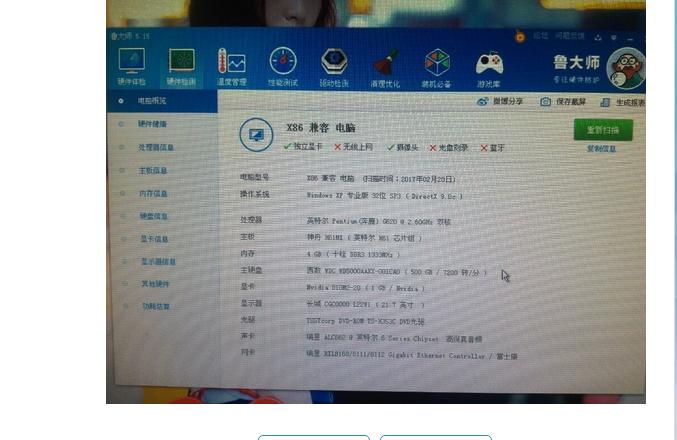Click the 光盘刻录 cross status
This screenshot has height=440, width=677.
click(x=449, y=148)
